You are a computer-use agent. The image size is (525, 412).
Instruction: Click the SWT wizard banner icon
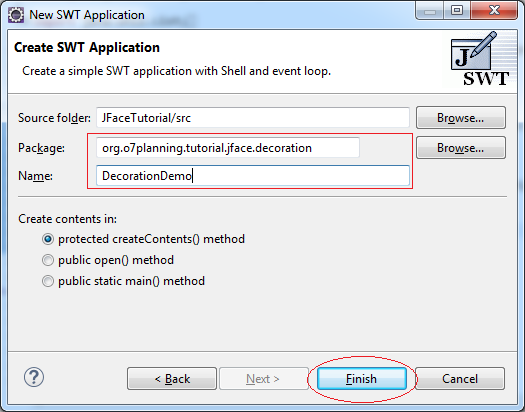click(x=480, y=59)
